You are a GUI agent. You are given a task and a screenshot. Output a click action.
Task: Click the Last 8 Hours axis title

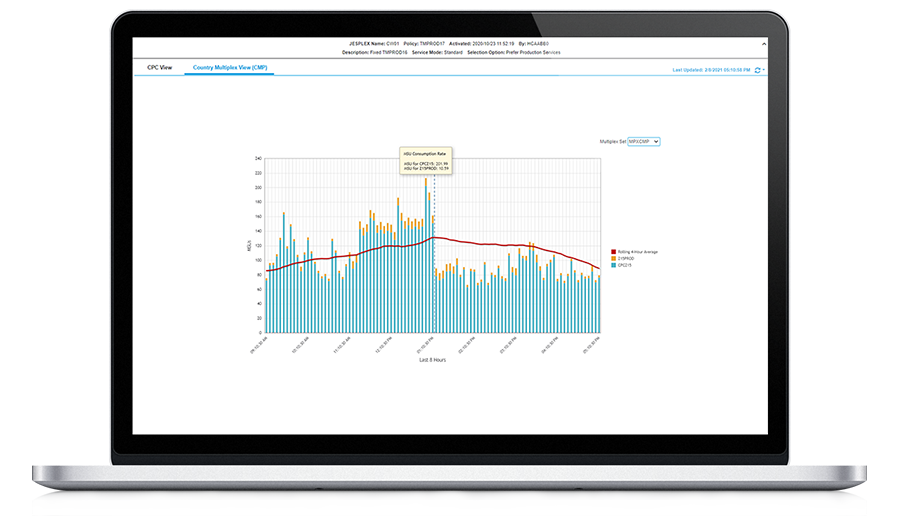(x=432, y=359)
